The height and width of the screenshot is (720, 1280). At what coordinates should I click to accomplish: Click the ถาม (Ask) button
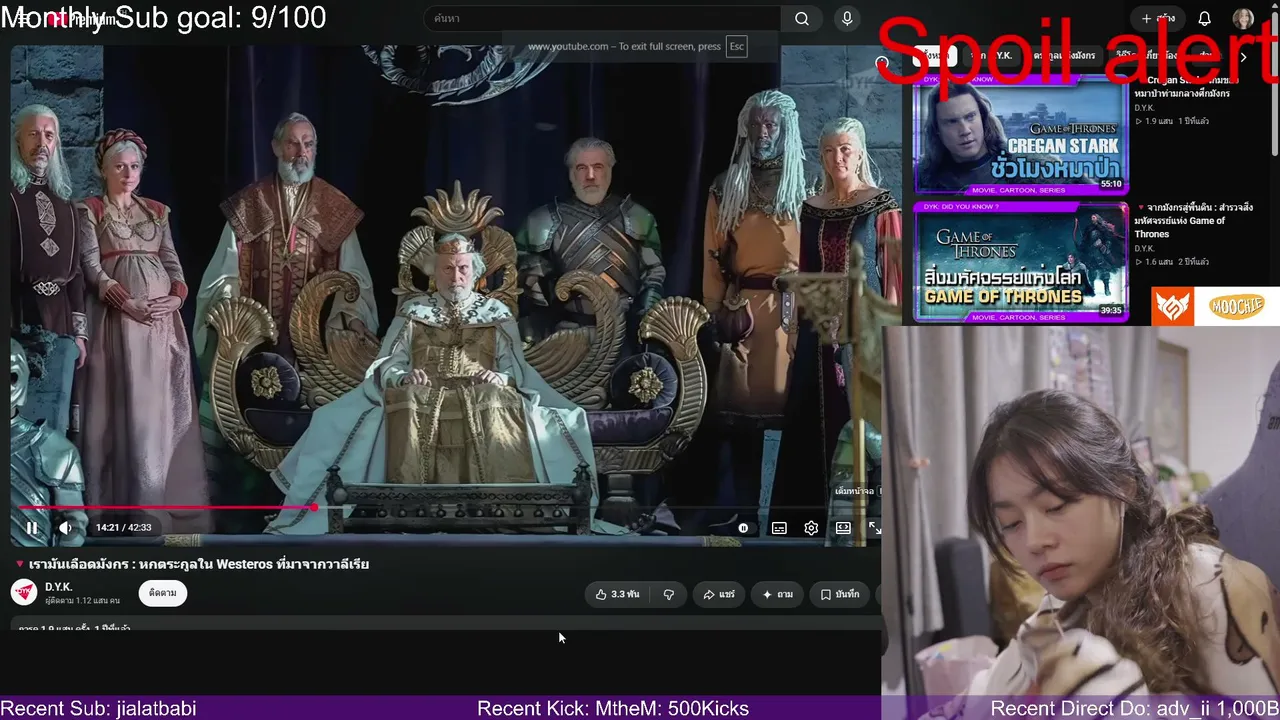click(x=777, y=594)
